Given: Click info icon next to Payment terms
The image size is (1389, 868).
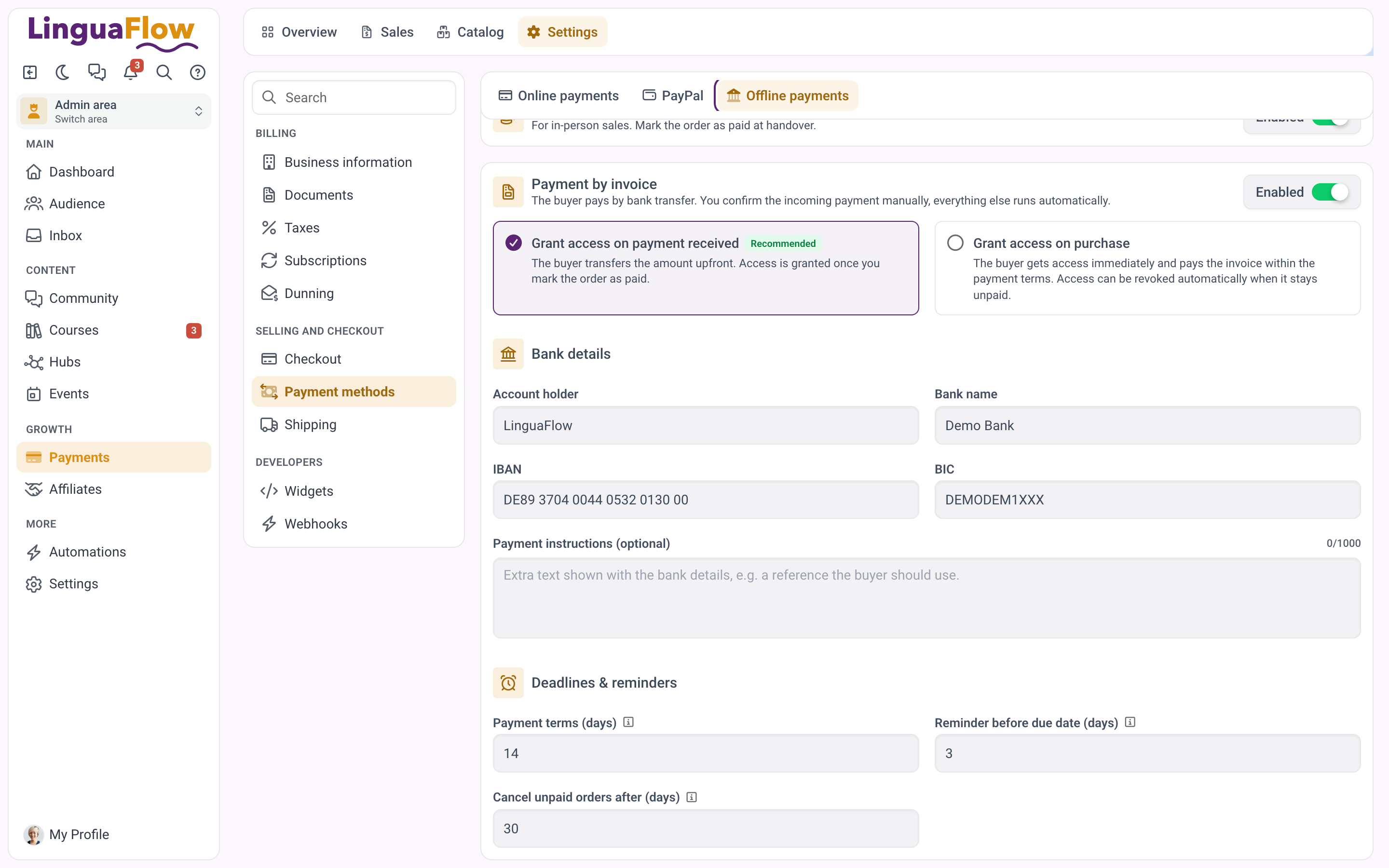Looking at the screenshot, I should tap(628, 722).
